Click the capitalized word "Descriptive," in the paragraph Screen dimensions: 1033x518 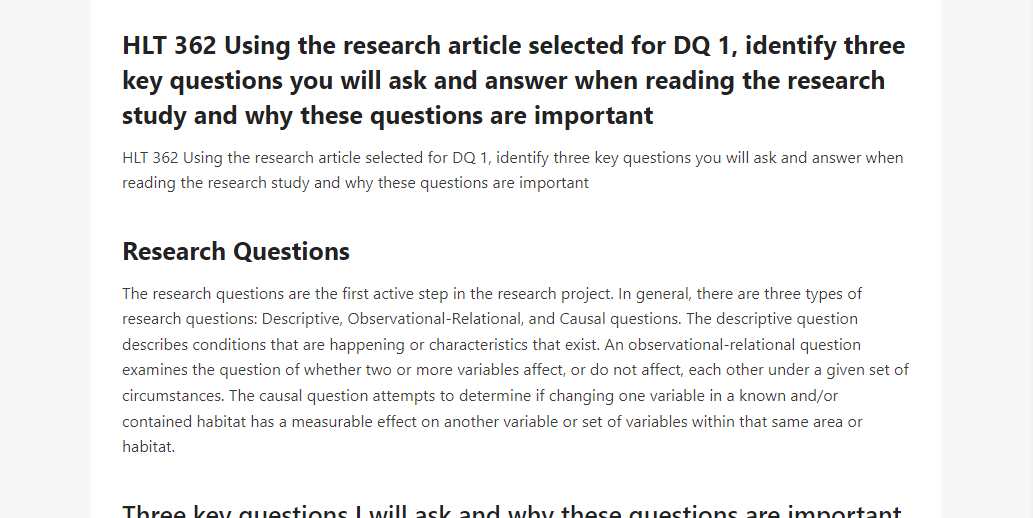pos(301,319)
